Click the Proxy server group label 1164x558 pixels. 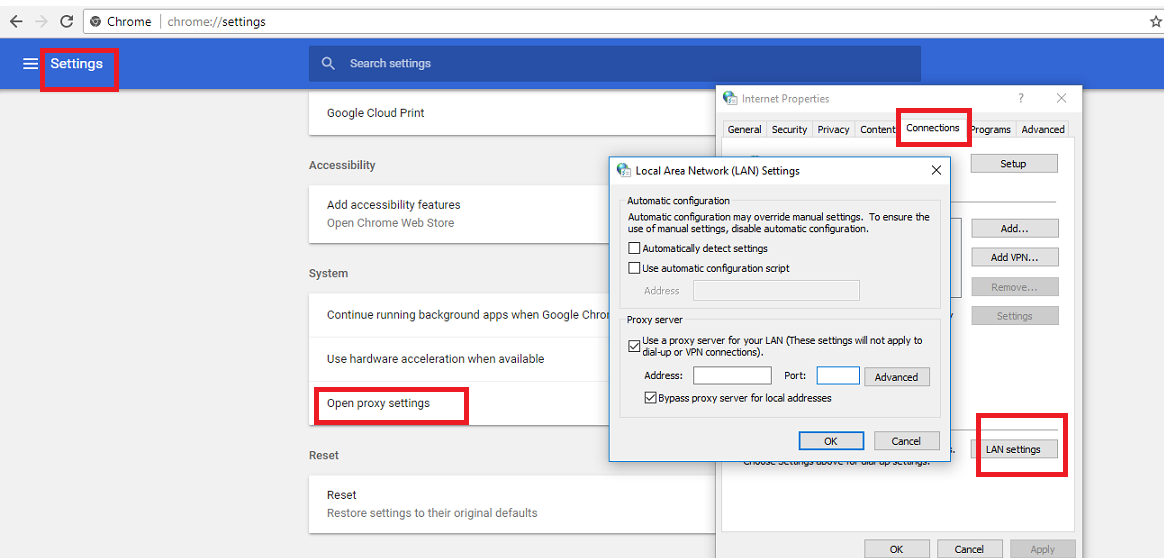[653, 318]
